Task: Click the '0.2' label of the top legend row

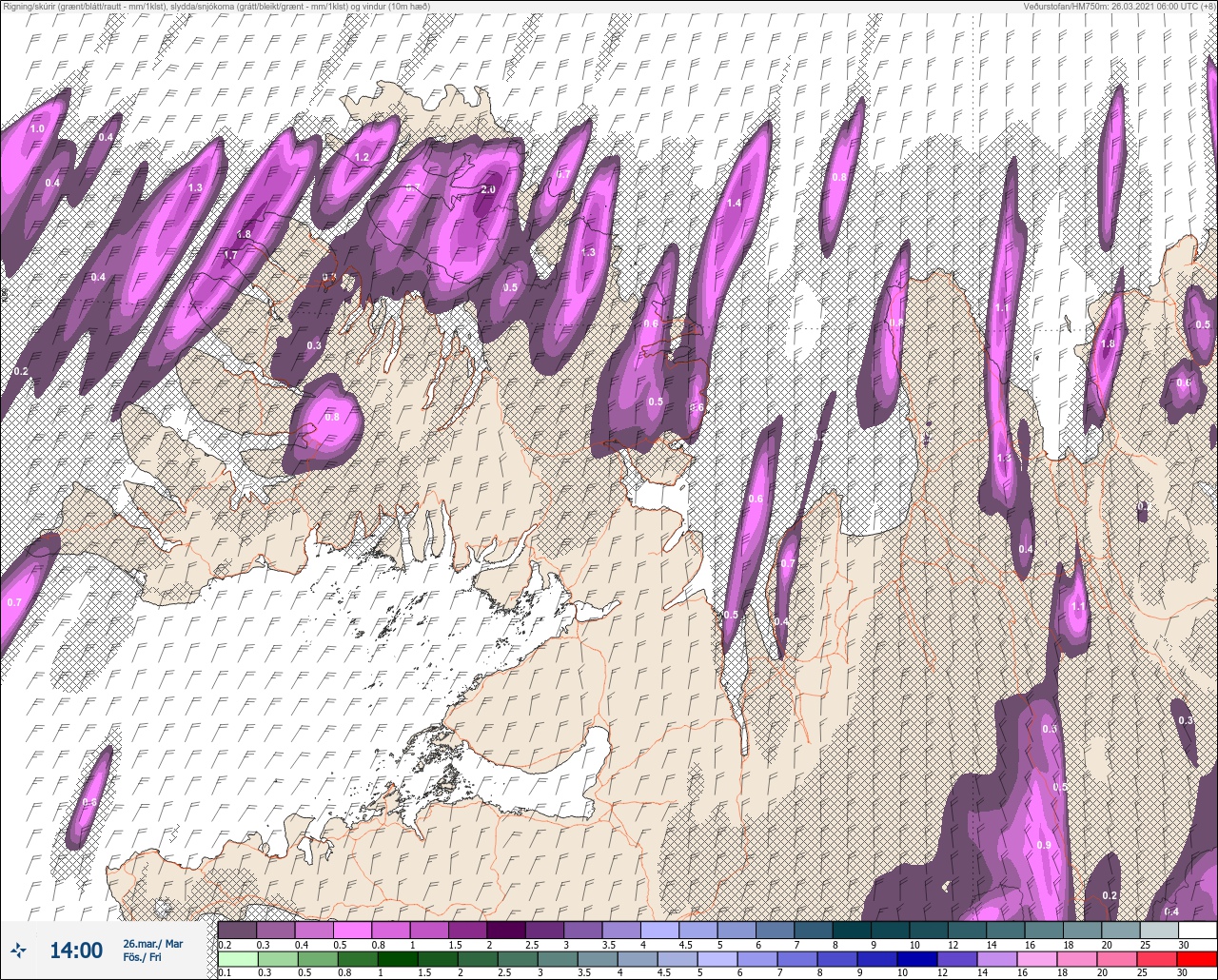Action: (225, 945)
